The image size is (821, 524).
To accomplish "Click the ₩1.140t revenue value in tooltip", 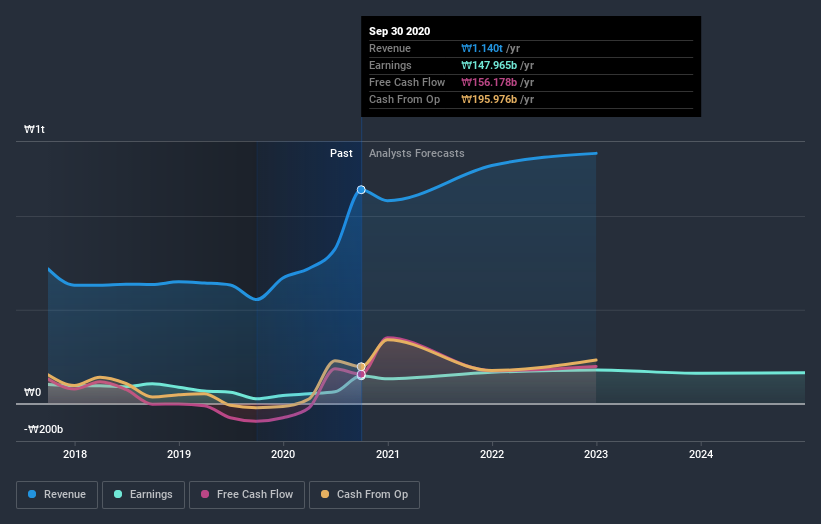I will (482, 48).
